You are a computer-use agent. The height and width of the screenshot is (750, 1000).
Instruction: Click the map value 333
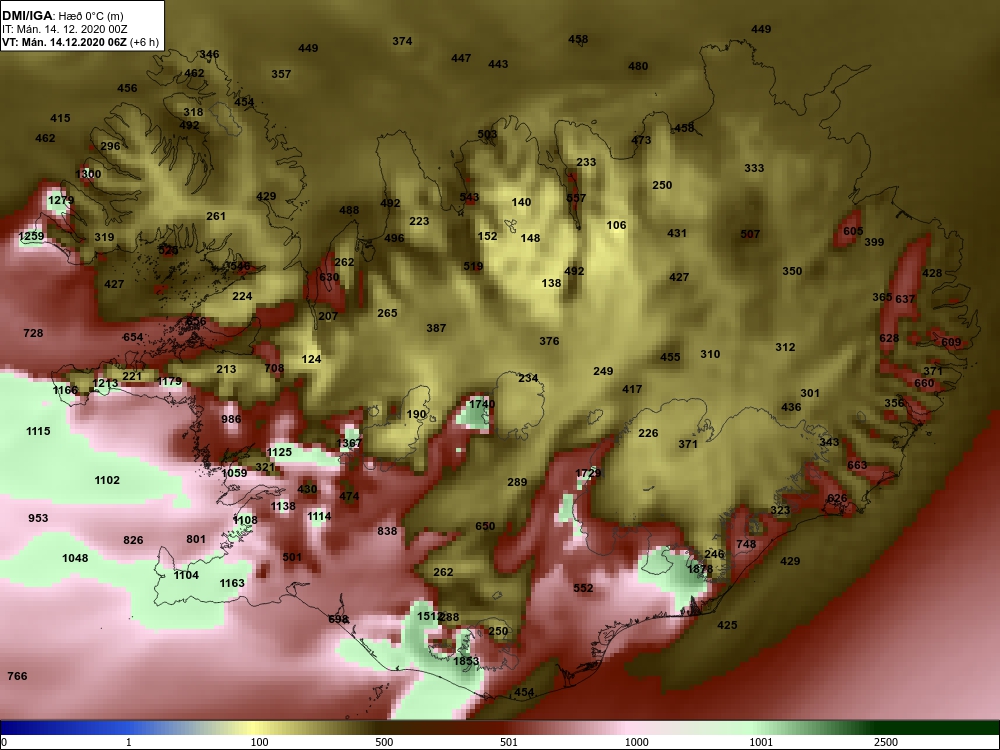pyautogui.click(x=754, y=168)
